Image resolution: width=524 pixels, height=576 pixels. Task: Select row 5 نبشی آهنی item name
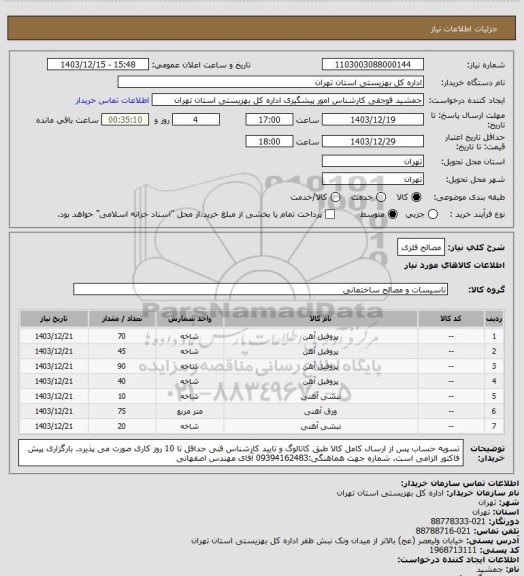pyautogui.click(x=320, y=396)
